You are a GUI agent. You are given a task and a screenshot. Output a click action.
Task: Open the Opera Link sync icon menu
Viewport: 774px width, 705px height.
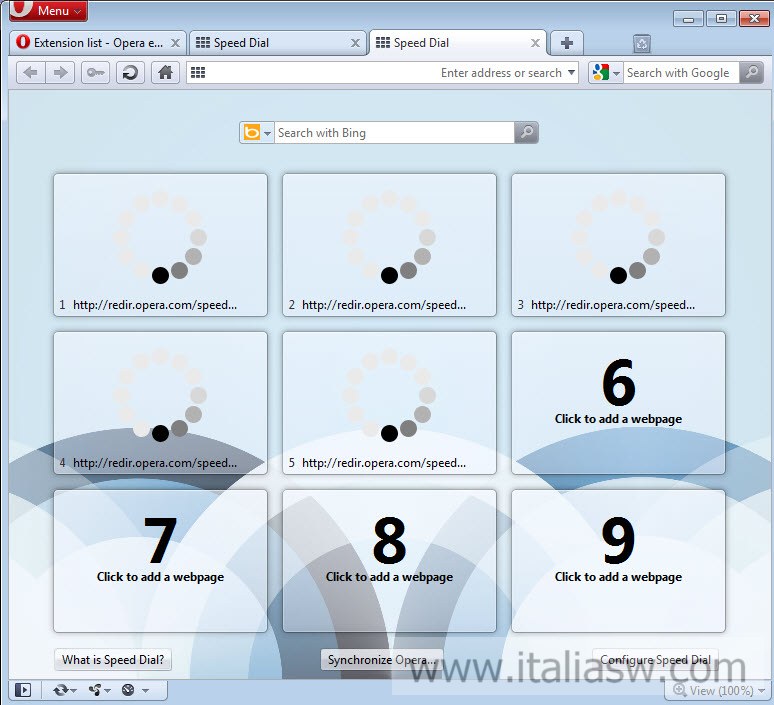[65, 690]
